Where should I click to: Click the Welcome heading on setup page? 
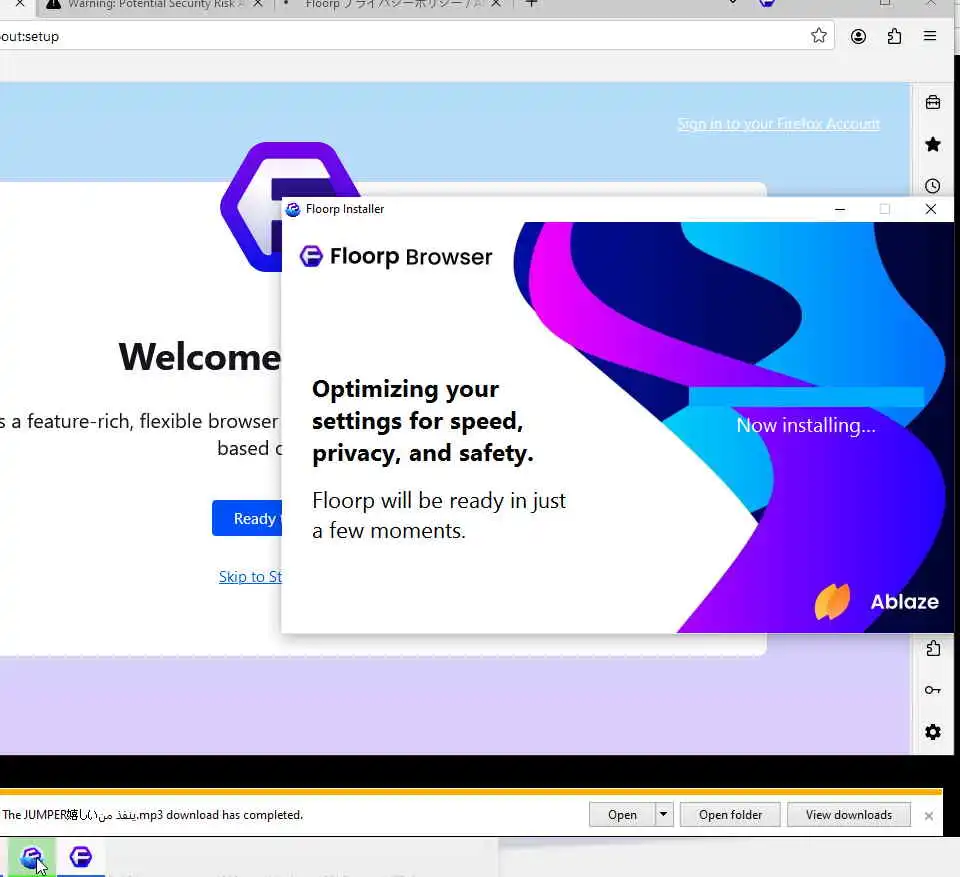coord(200,357)
